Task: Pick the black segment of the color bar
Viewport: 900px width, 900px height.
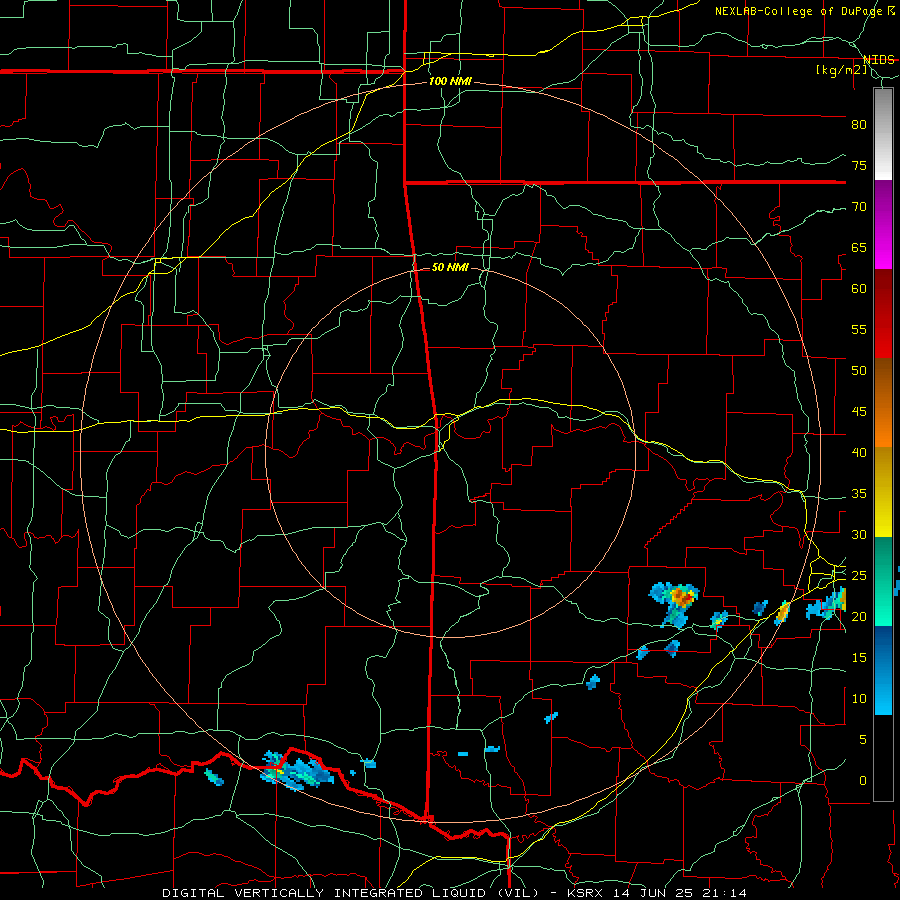Action: tap(883, 758)
